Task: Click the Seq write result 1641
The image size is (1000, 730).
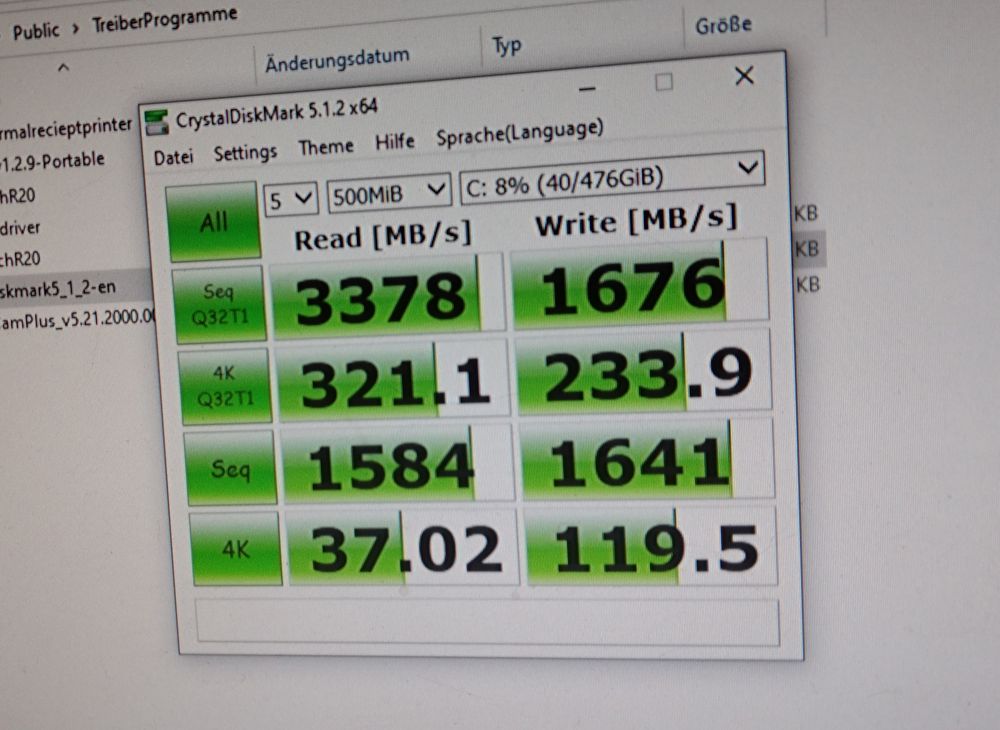Action: click(646, 460)
